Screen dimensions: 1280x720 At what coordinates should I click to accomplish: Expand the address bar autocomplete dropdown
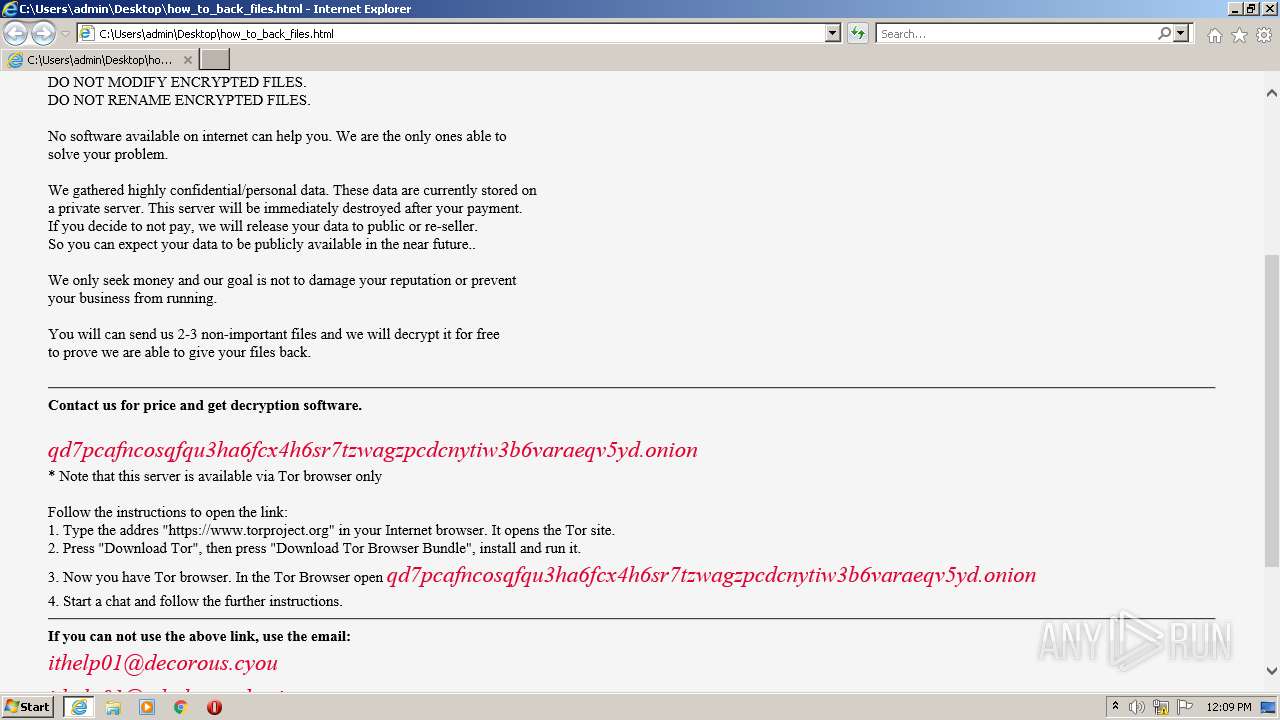(833, 34)
